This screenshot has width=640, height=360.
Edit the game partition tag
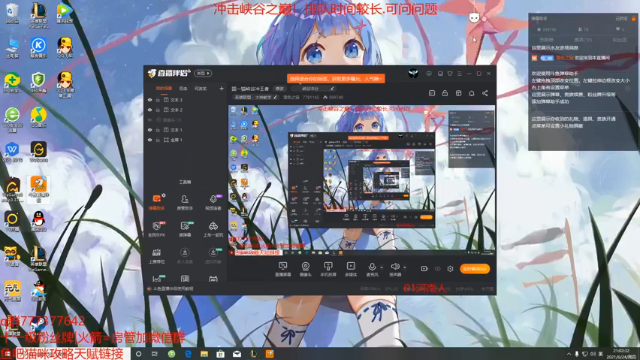pyautogui.click(x=256, y=97)
